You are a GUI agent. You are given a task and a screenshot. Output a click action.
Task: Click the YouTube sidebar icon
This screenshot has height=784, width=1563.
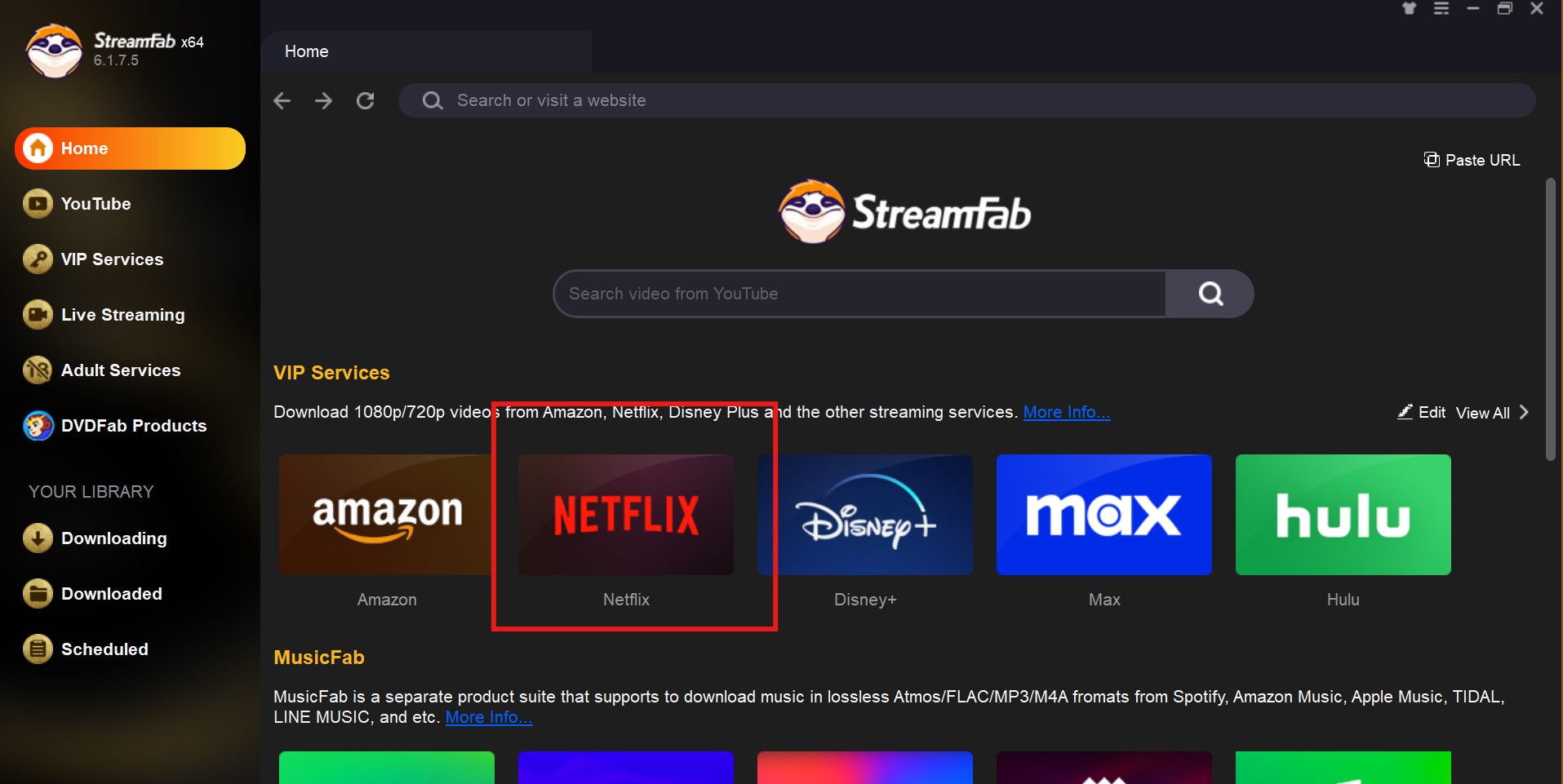pyautogui.click(x=38, y=204)
